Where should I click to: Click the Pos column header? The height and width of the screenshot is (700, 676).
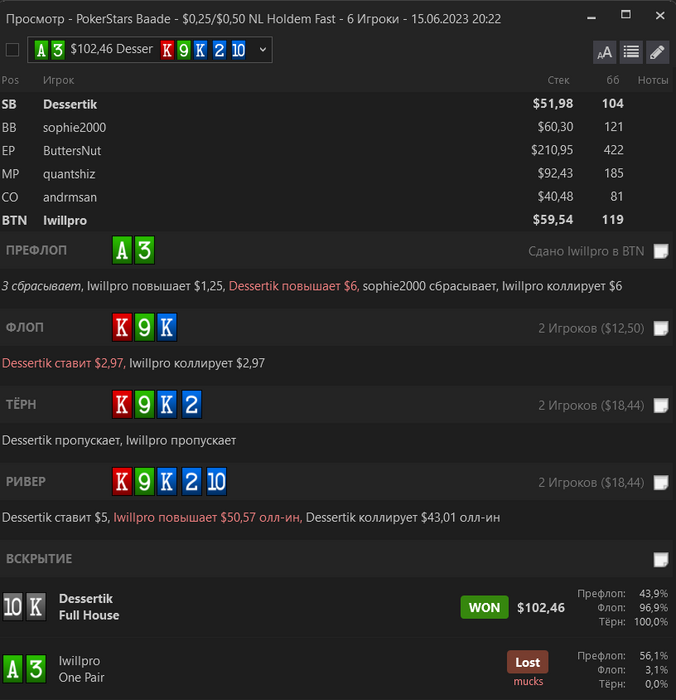10,80
